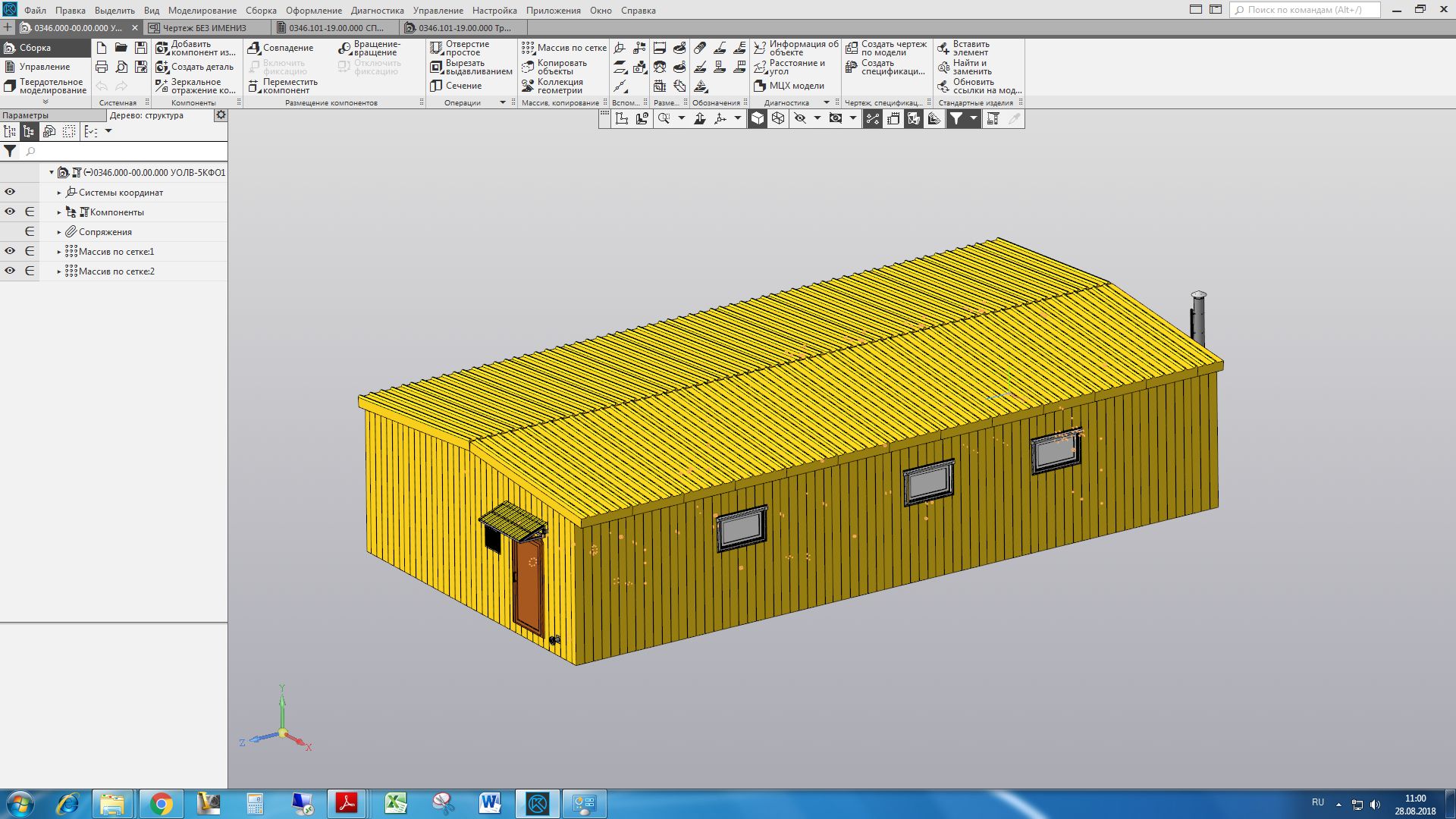The width and height of the screenshot is (1456, 819).
Task: Hide Массив по сетке:1 with eye icon
Action: click(10, 251)
